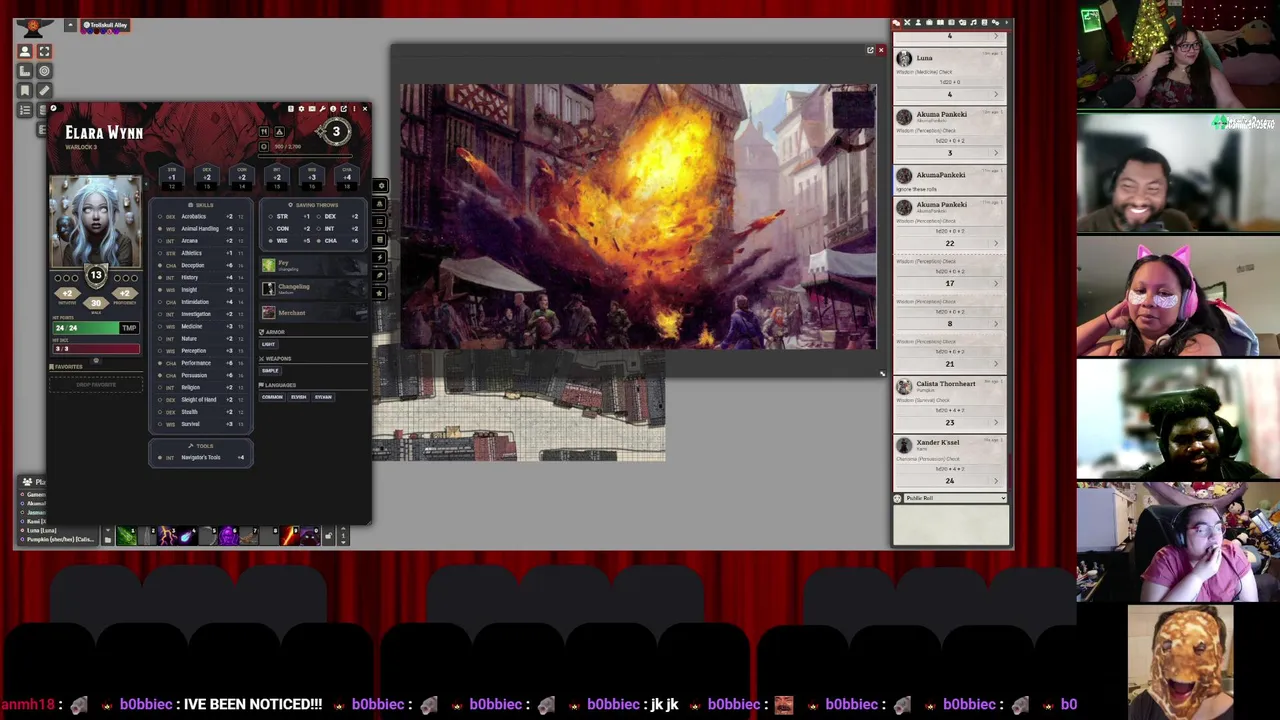Image resolution: width=1280 pixels, height=720 pixels.
Task: Roll the Insight skill check
Action: click(x=189, y=290)
